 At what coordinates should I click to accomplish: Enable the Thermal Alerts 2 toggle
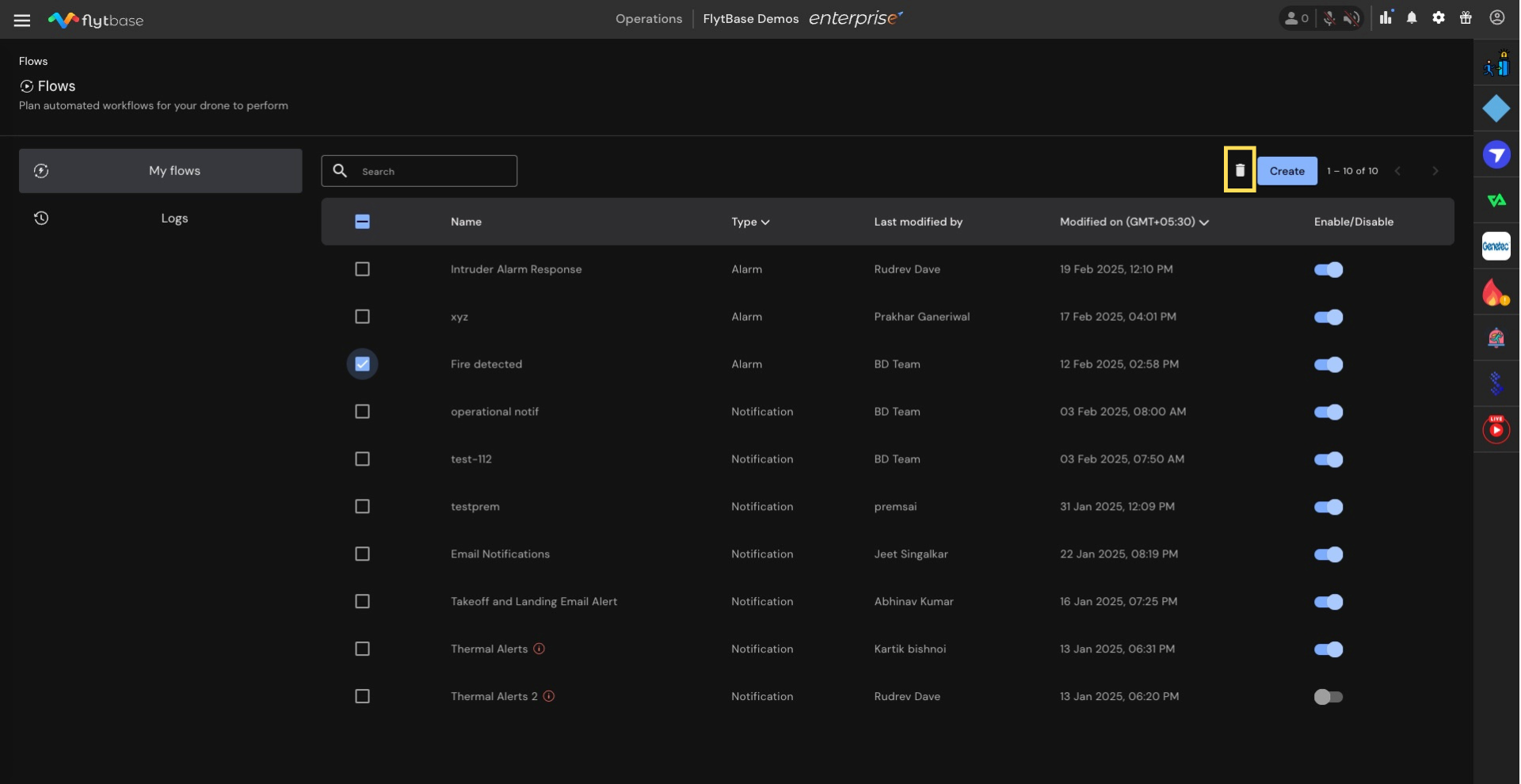(x=1328, y=697)
